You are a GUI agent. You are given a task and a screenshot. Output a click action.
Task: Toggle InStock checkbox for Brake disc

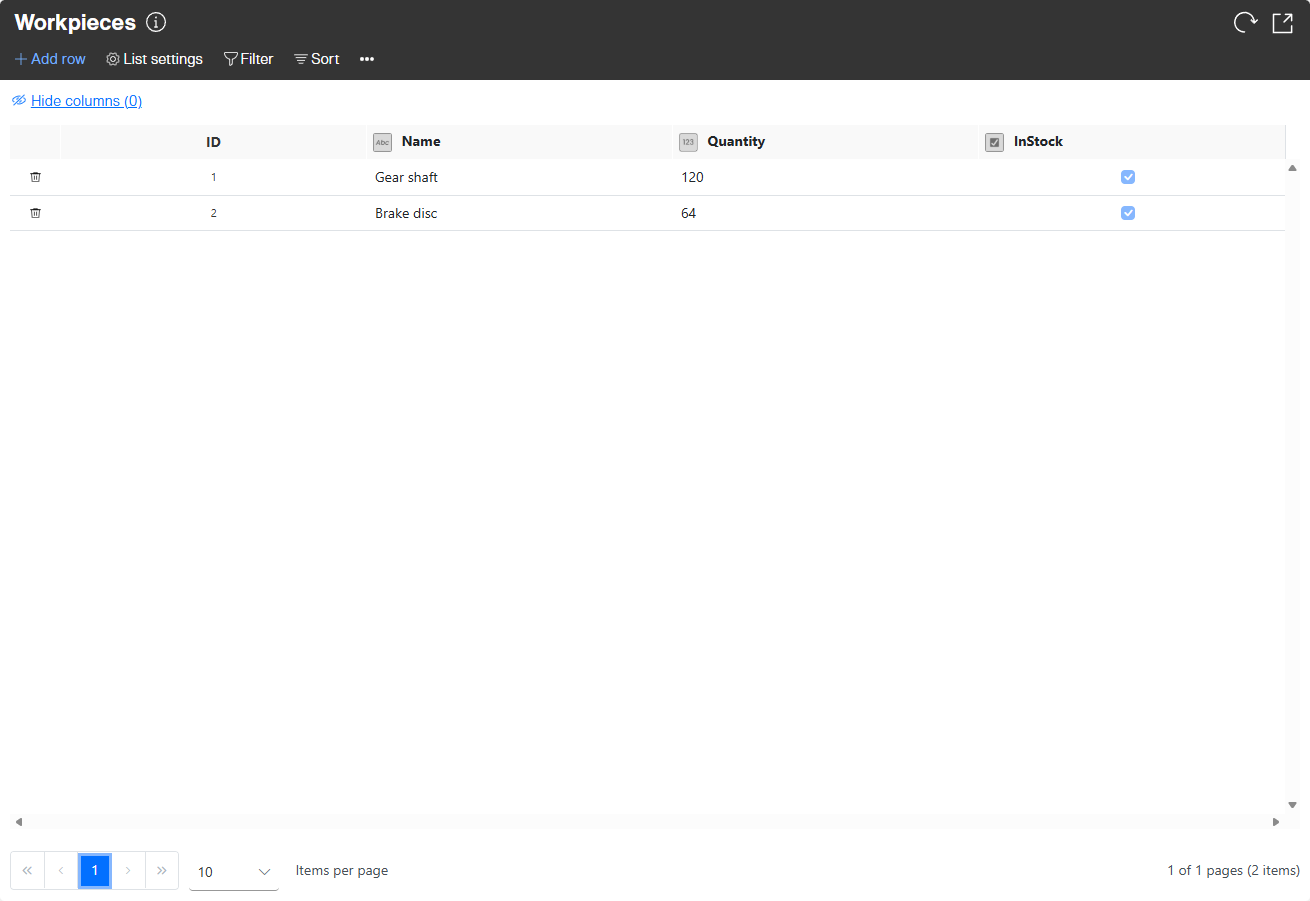click(1128, 213)
